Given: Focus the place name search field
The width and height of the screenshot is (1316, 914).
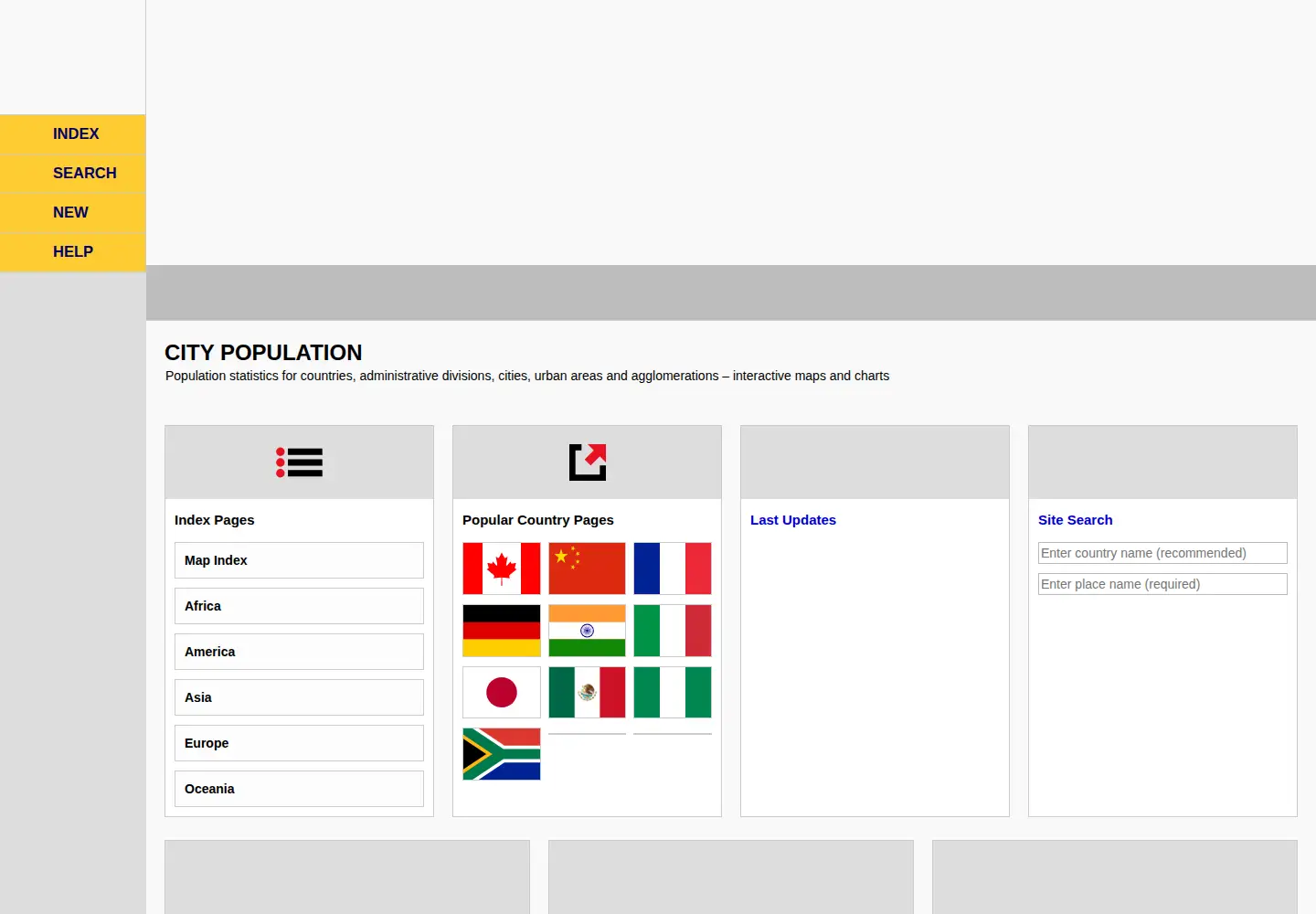Looking at the screenshot, I should tap(1162, 584).
